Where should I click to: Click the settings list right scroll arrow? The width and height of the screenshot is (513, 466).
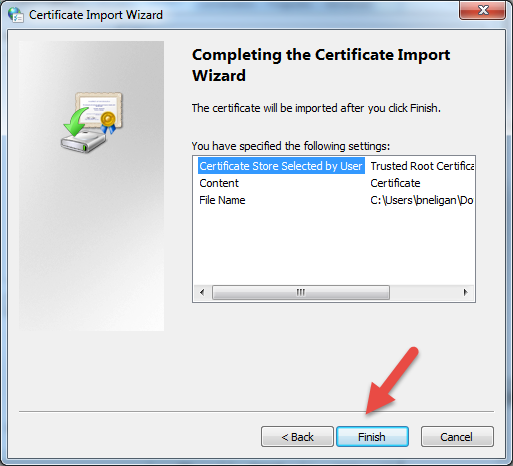[x=465, y=292]
